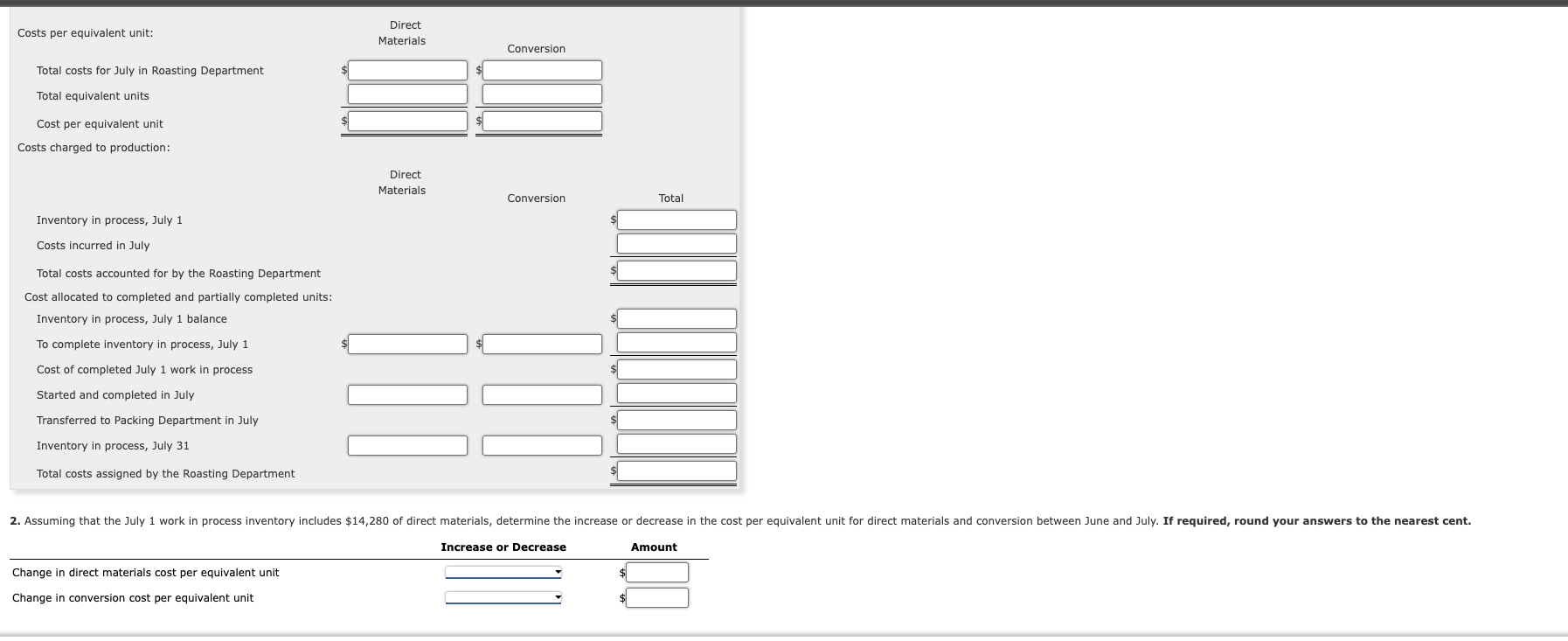Click conversion cost change Amount field
The height and width of the screenshot is (641, 1568).
coord(657,598)
